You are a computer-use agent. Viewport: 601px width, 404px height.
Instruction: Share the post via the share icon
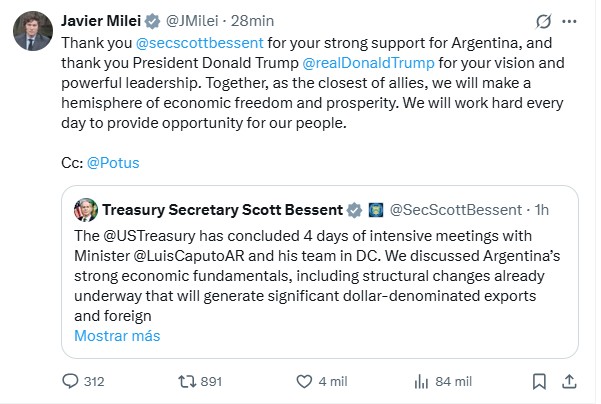point(569,380)
